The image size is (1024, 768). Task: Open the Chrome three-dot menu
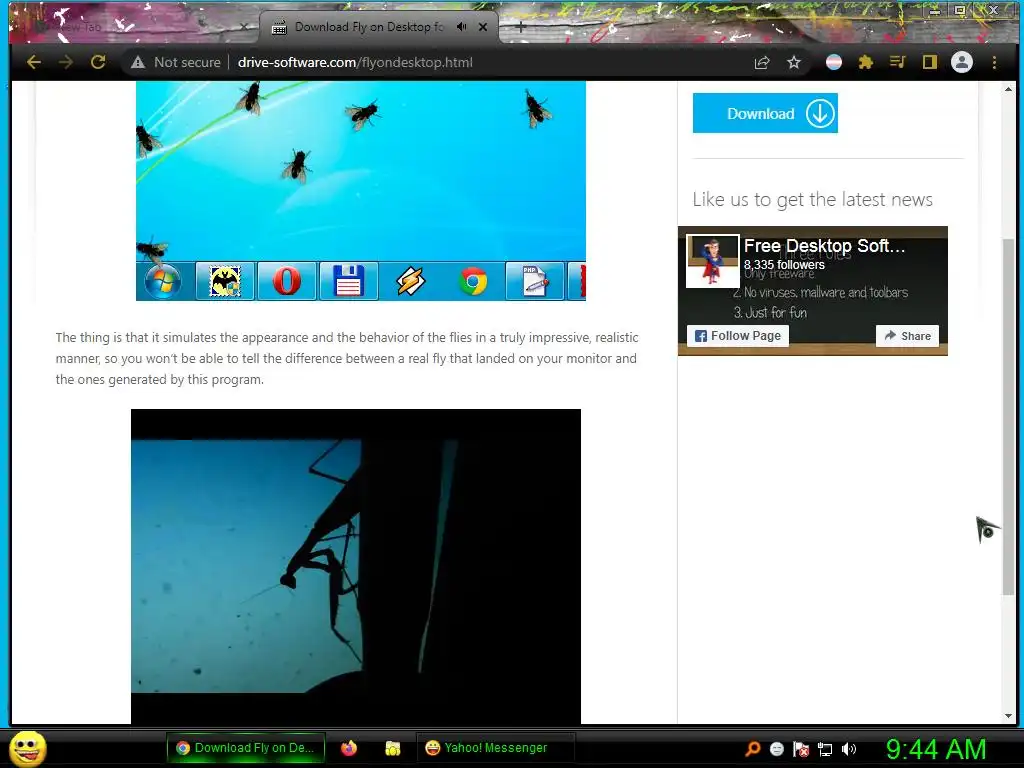(x=994, y=62)
